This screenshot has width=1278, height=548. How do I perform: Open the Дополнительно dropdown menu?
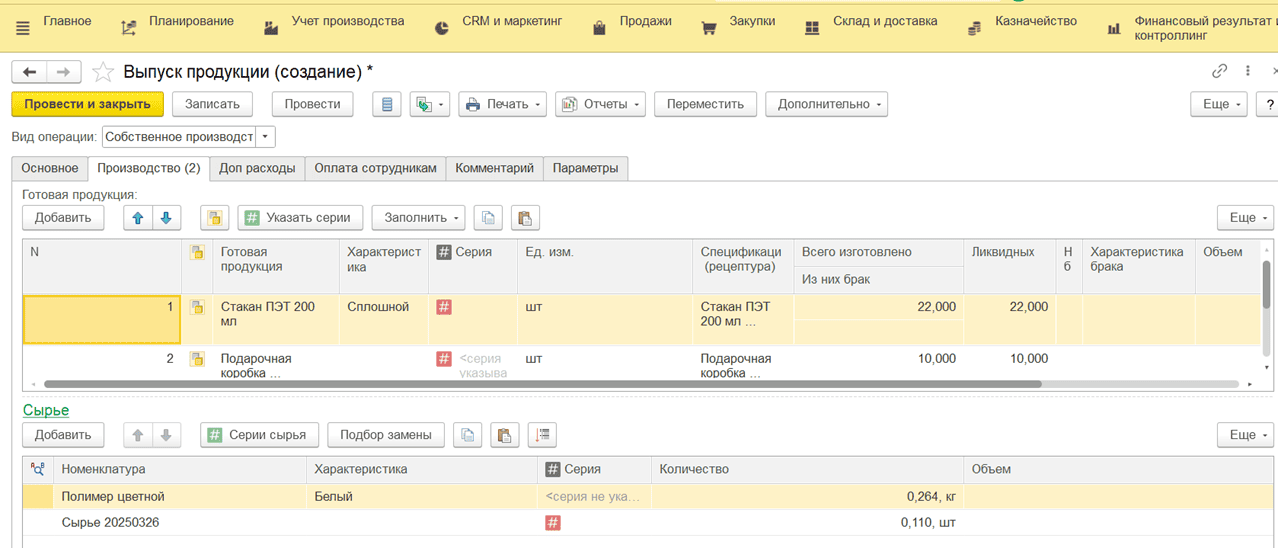point(826,104)
